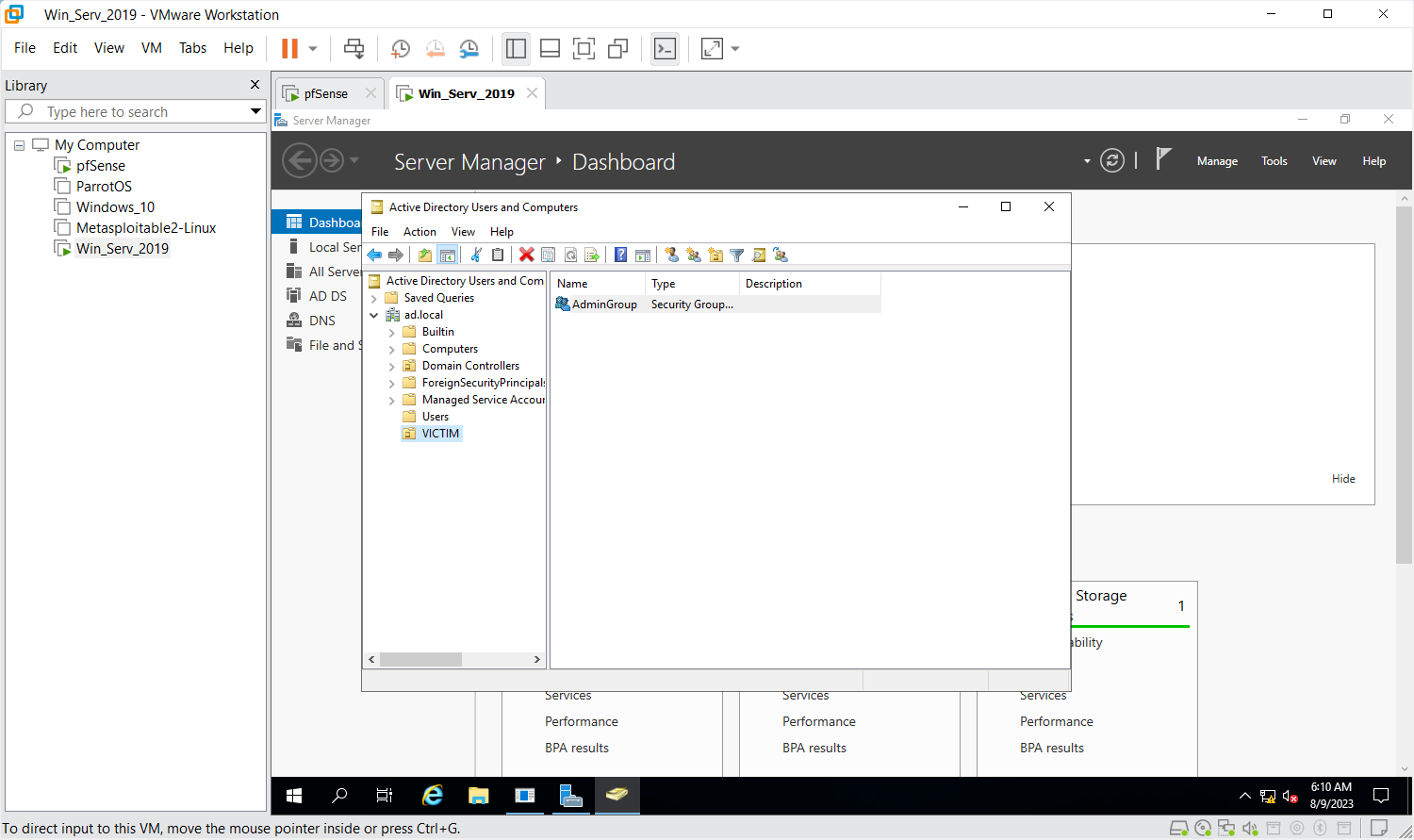Click the Create new user icon
Screen dimensions: 1414x840
(671, 255)
